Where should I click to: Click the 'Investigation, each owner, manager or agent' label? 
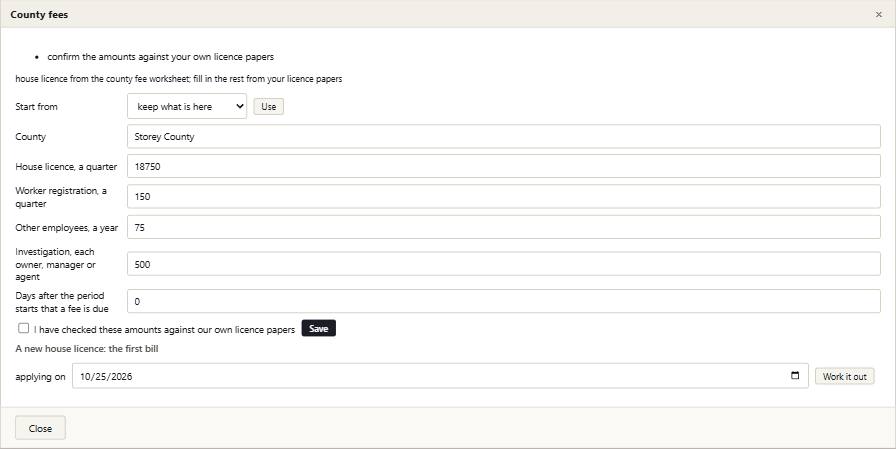[x=55, y=264]
